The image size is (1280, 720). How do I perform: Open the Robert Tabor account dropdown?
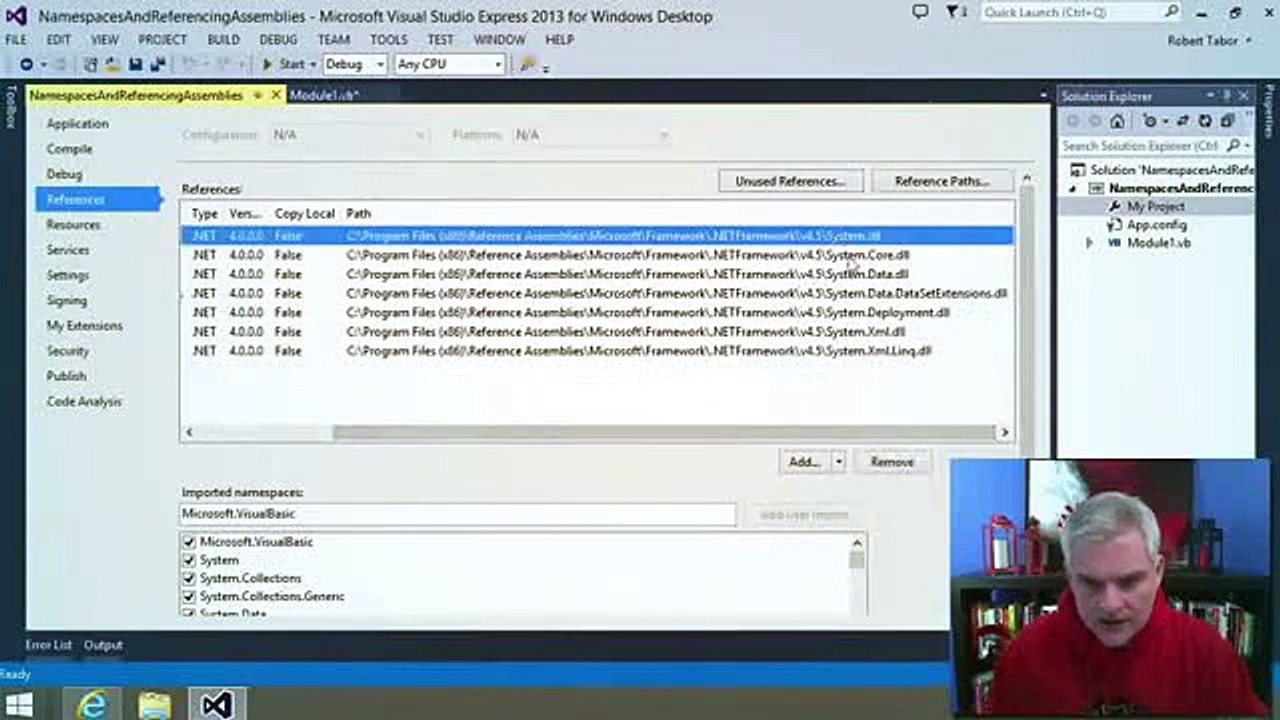tap(1209, 40)
